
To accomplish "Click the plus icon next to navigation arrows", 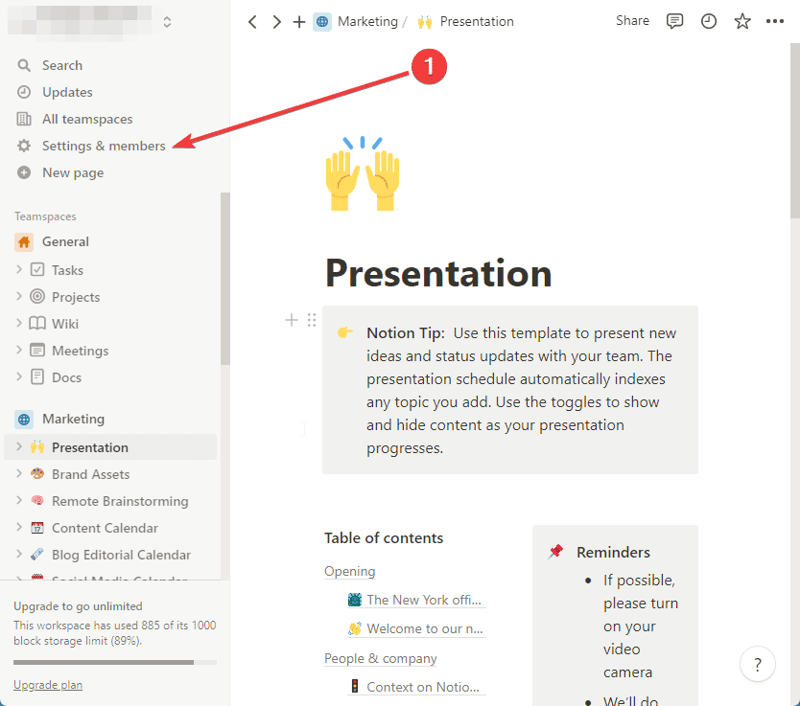I will pos(299,20).
